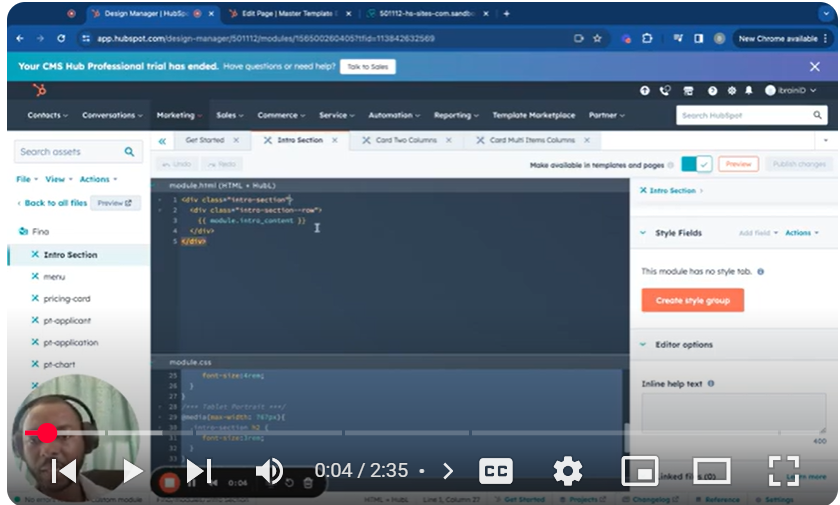Open Commerce navigation menu

click(x=281, y=115)
